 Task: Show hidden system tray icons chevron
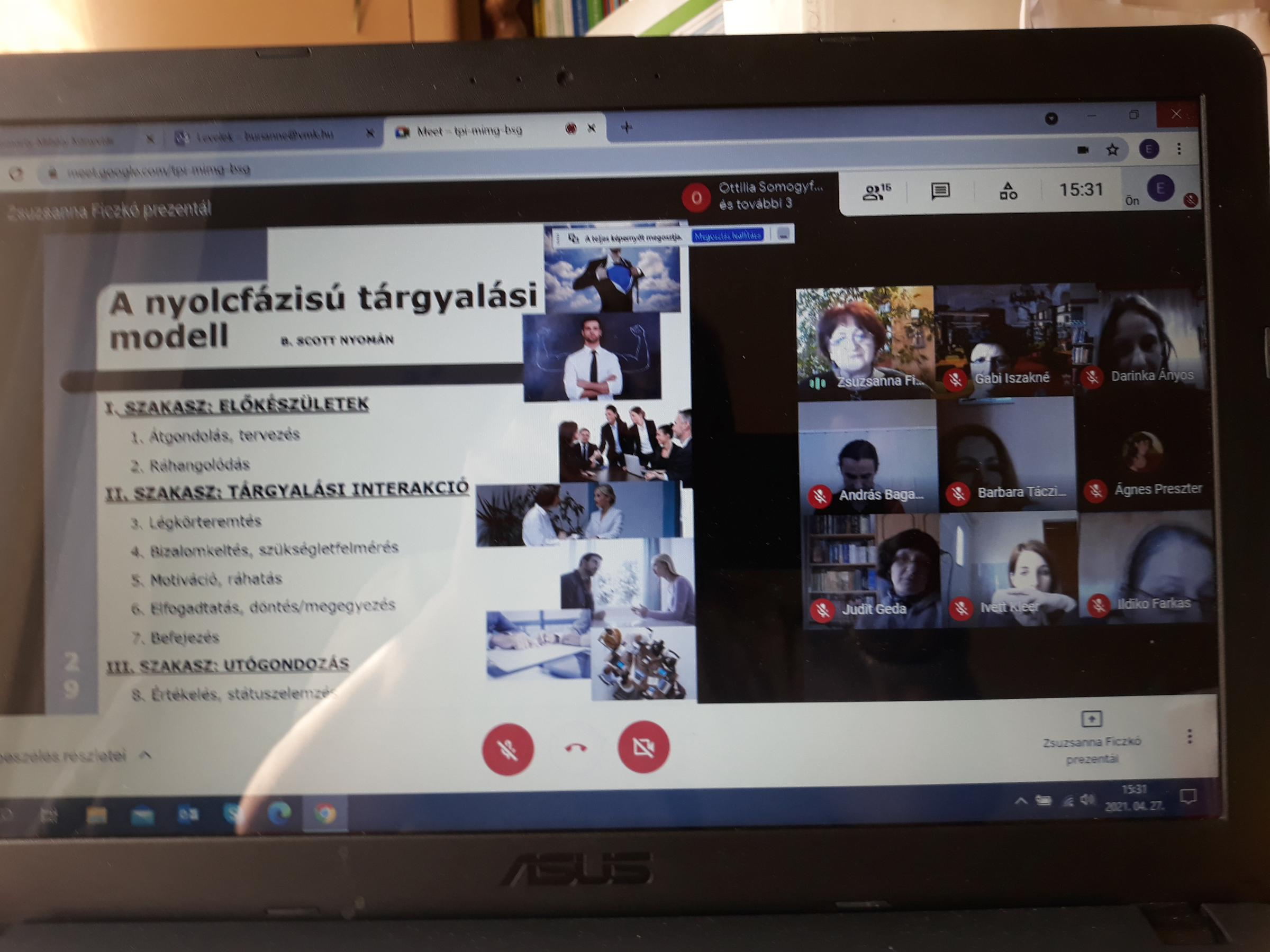coord(1020,801)
